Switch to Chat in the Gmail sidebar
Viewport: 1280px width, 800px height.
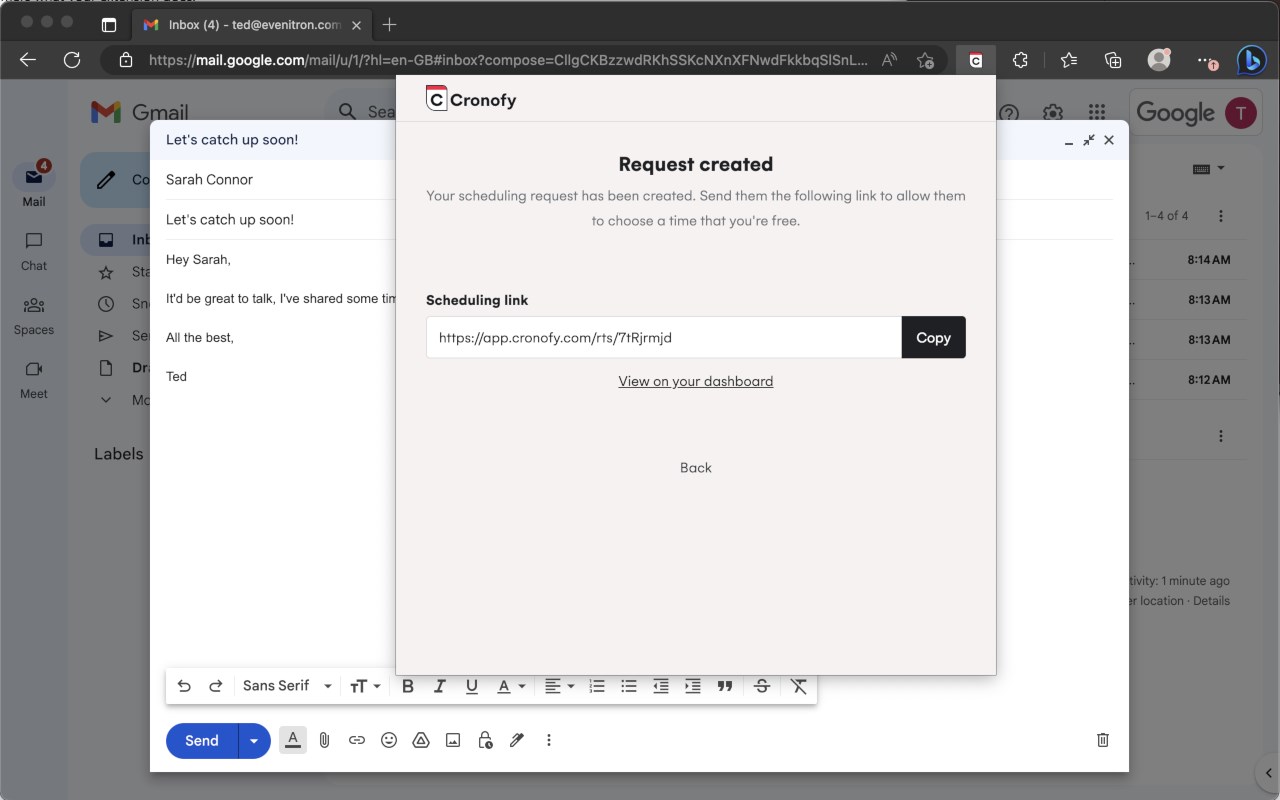[x=34, y=250]
